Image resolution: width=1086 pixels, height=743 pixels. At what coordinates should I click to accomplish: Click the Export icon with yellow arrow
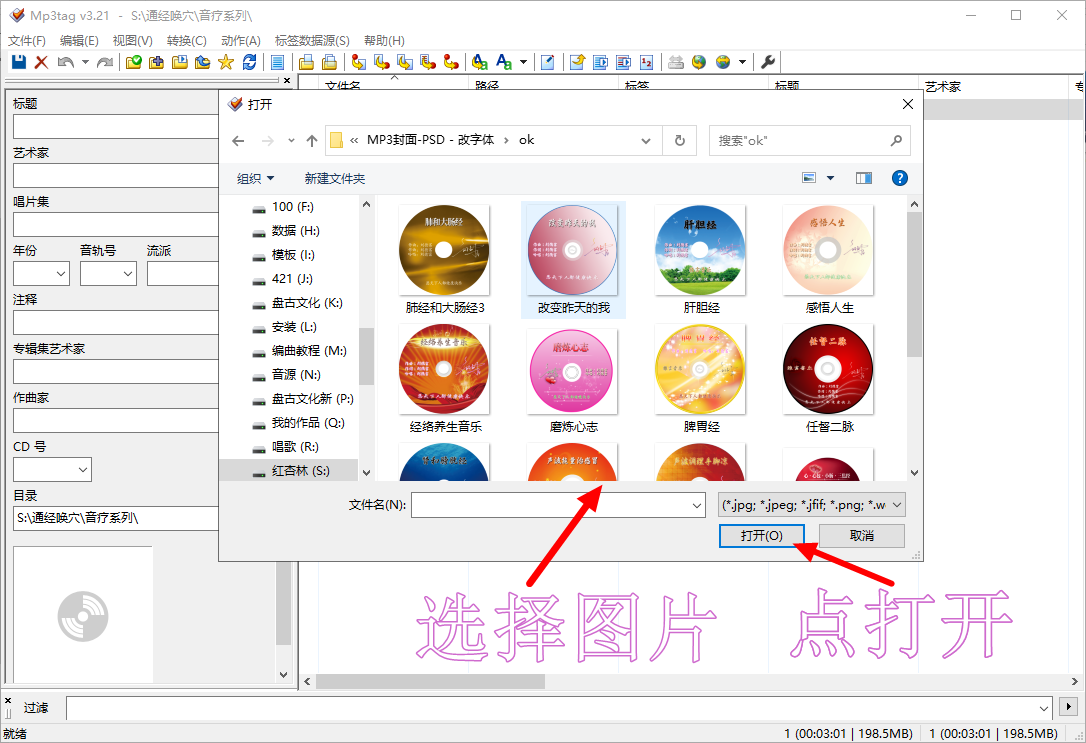[x=578, y=62]
